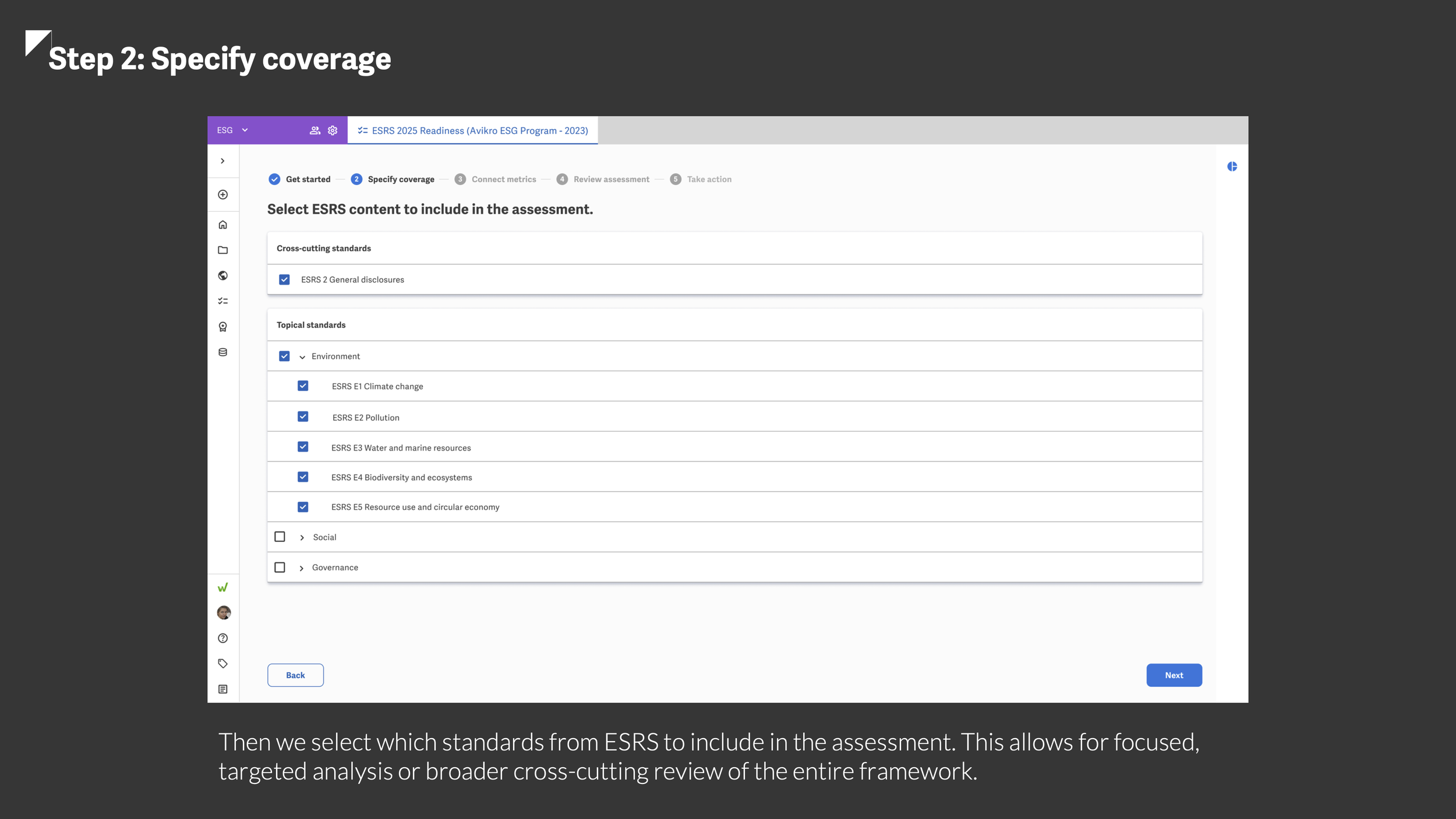Open help question-mark icon
This screenshot has height=819, width=1456.
(x=222, y=638)
